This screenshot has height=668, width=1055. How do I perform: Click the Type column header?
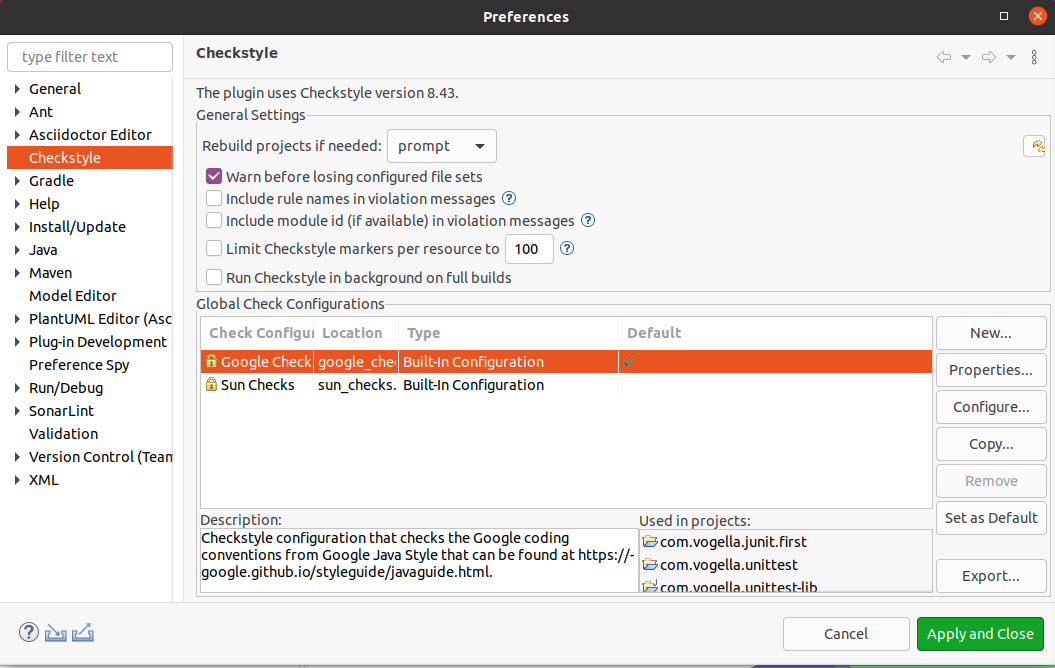508,333
